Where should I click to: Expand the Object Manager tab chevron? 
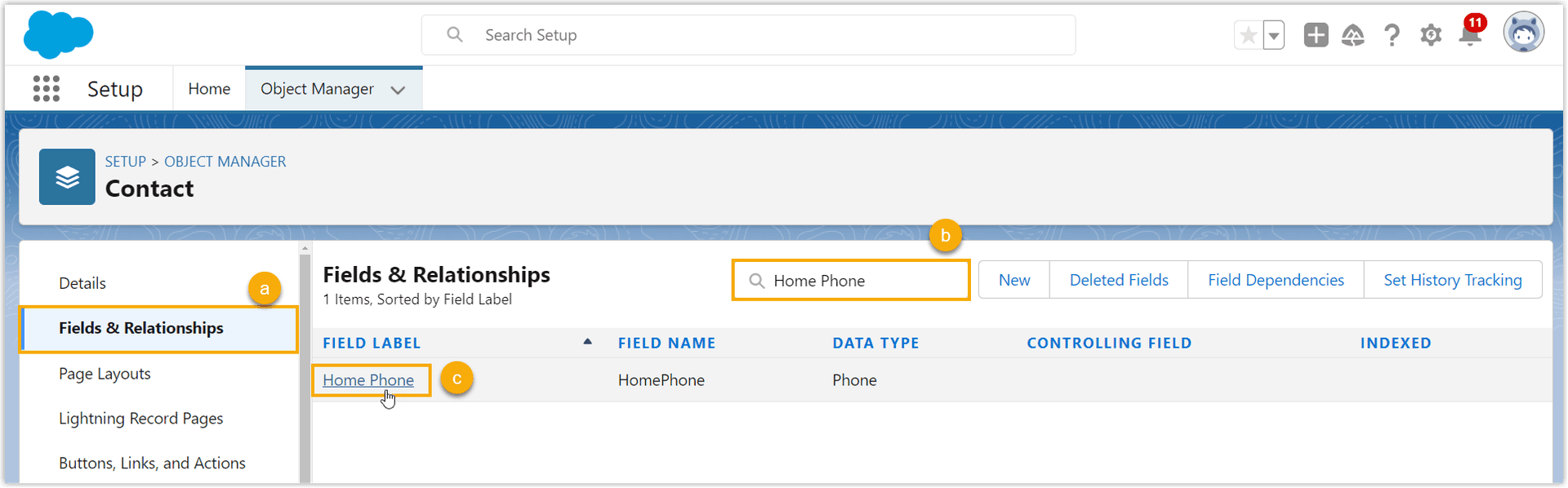point(398,90)
